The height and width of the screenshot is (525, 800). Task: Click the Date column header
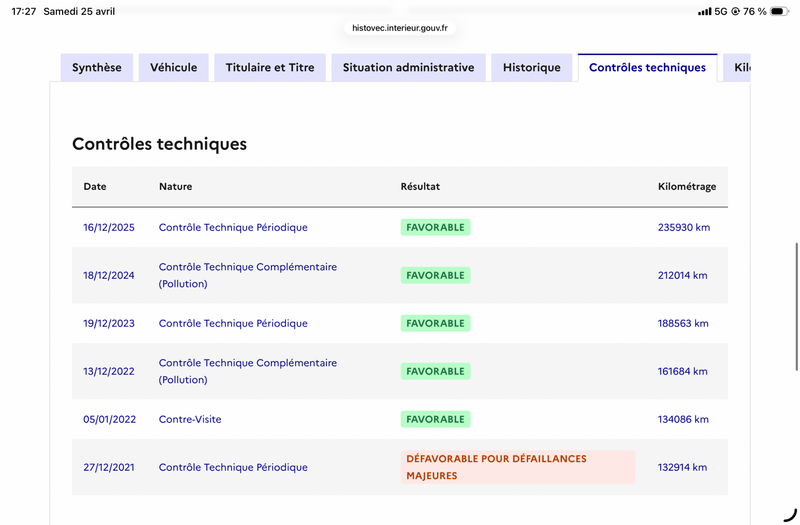pos(95,187)
